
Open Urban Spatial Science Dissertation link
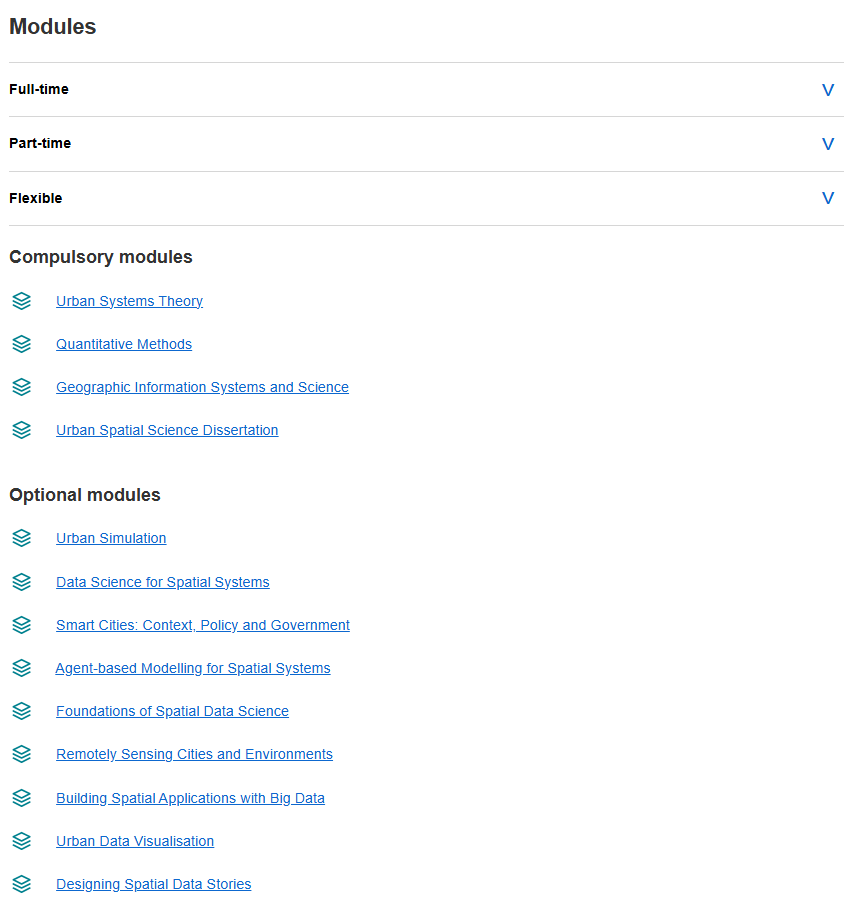tap(167, 430)
